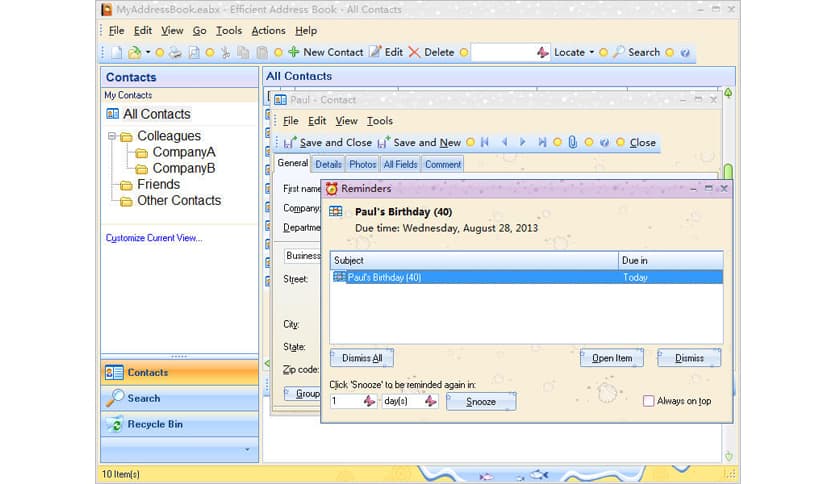Switch to the All Fields tab
Screen dimensions: 836x484
pyautogui.click(x=400, y=164)
